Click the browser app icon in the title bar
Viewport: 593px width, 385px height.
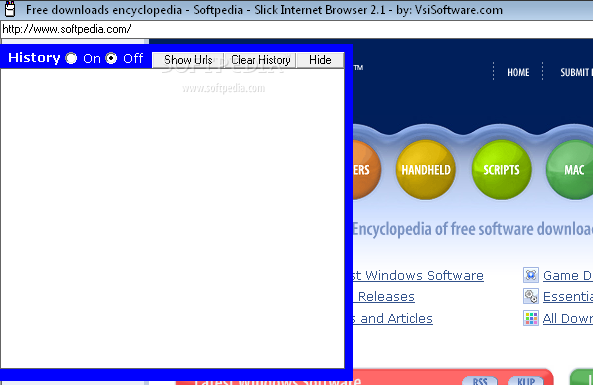tap(10, 9)
